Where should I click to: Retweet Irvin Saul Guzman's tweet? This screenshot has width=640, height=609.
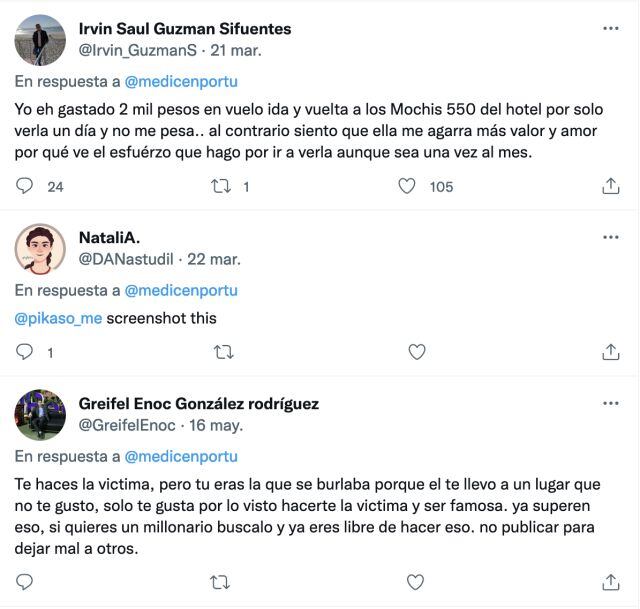pyautogui.click(x=224, y=186)
